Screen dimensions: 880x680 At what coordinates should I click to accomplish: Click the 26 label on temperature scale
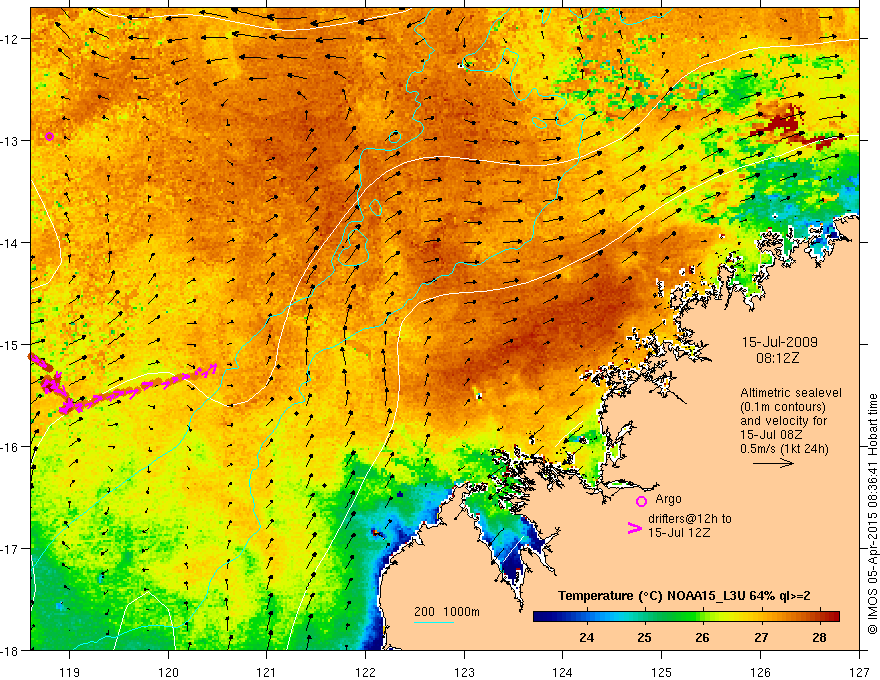pos(702,637)
